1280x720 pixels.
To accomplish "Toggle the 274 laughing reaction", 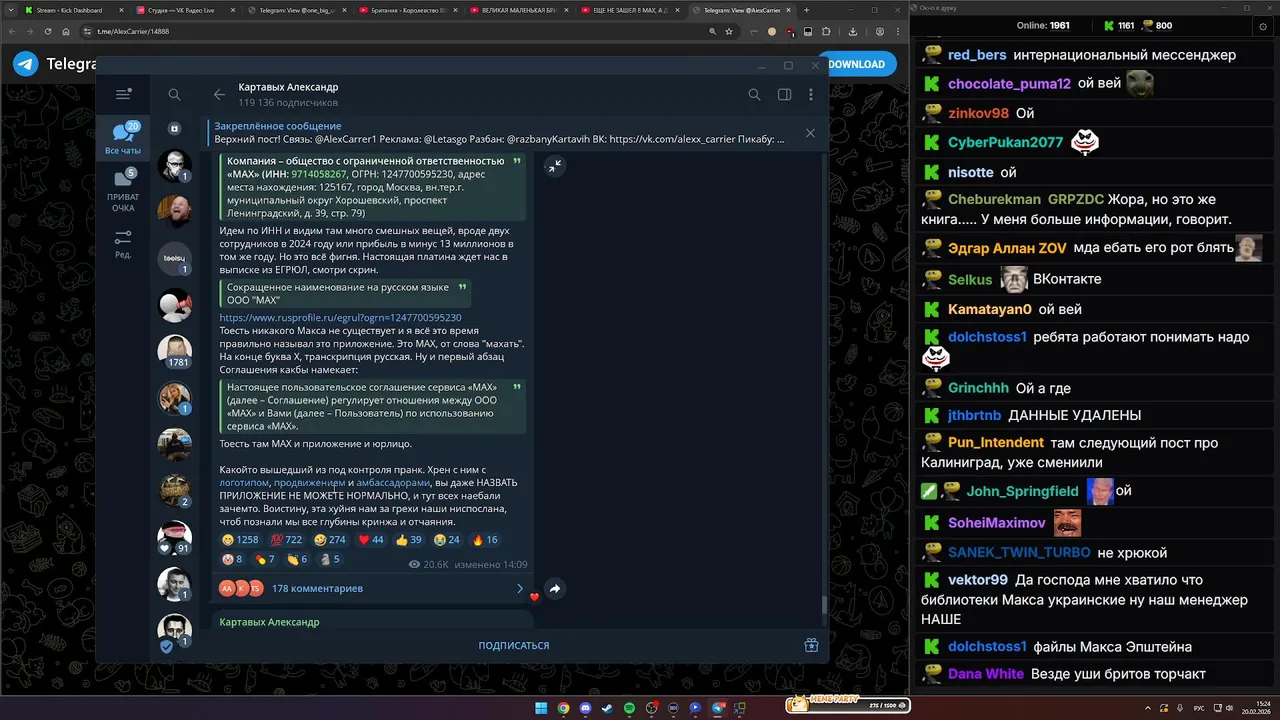I will tap(330, 540).
